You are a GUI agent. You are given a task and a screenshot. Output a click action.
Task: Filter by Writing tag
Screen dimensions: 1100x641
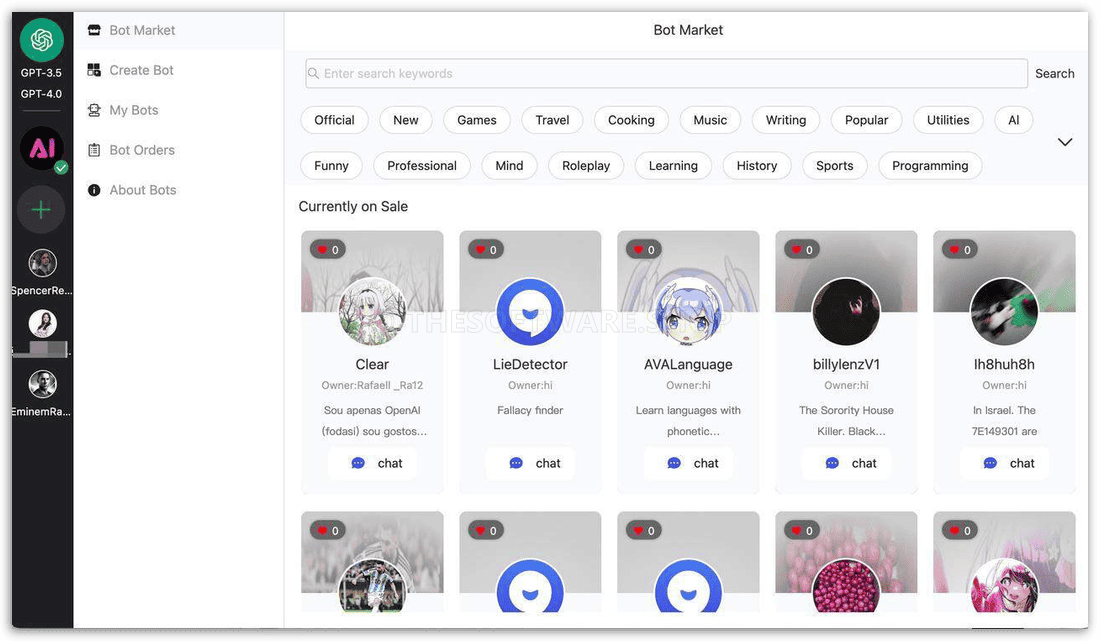(x=786, y=120)
